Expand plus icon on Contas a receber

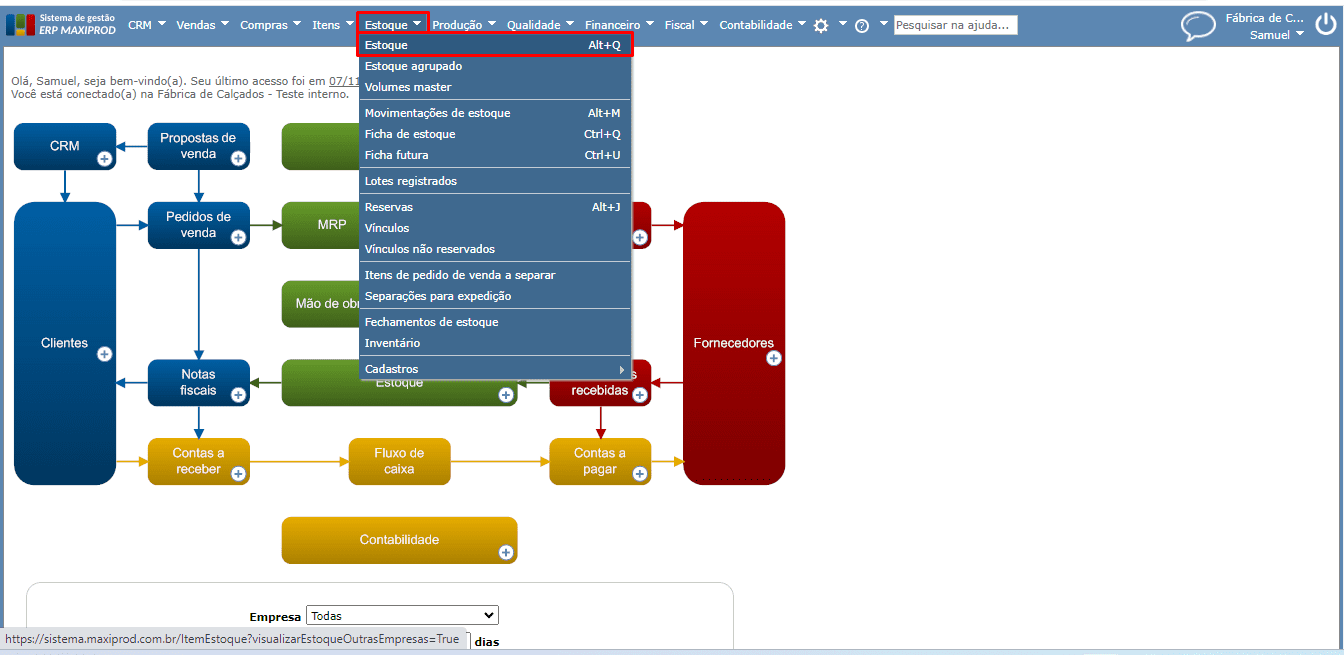click(x=238, y=474)
